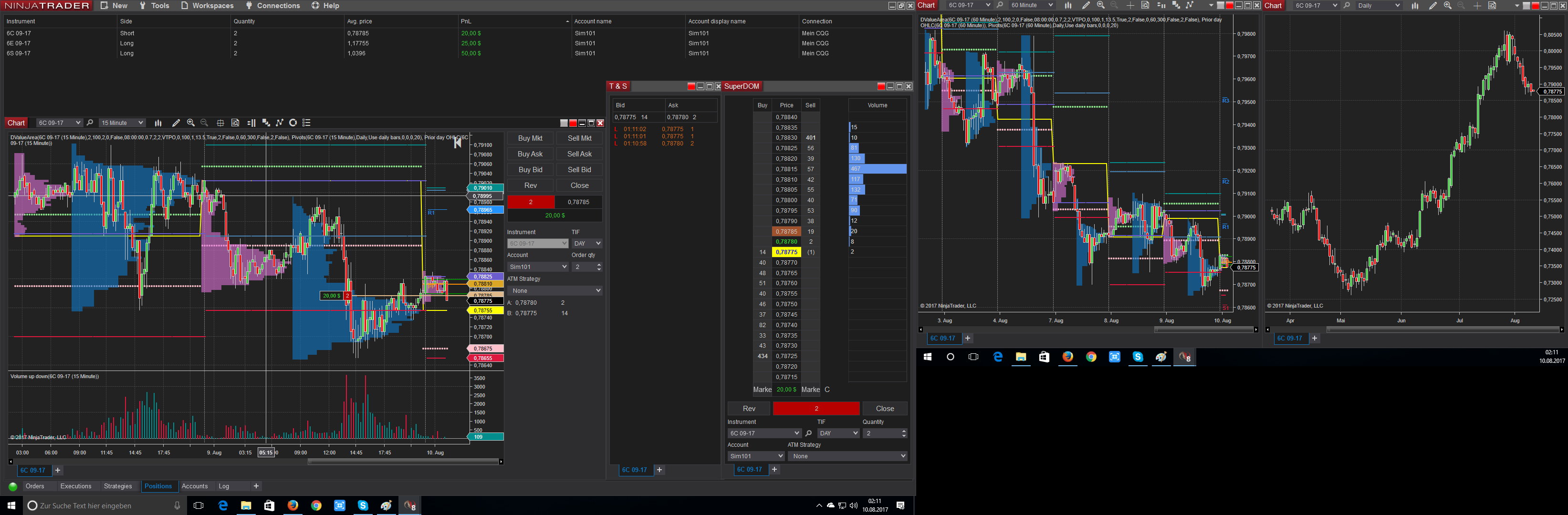The width and height of the screenshot is (1568, 515).
Task: Open indicators in 60 Minute chart toolbar
Action: click(x=1176, y=5)
